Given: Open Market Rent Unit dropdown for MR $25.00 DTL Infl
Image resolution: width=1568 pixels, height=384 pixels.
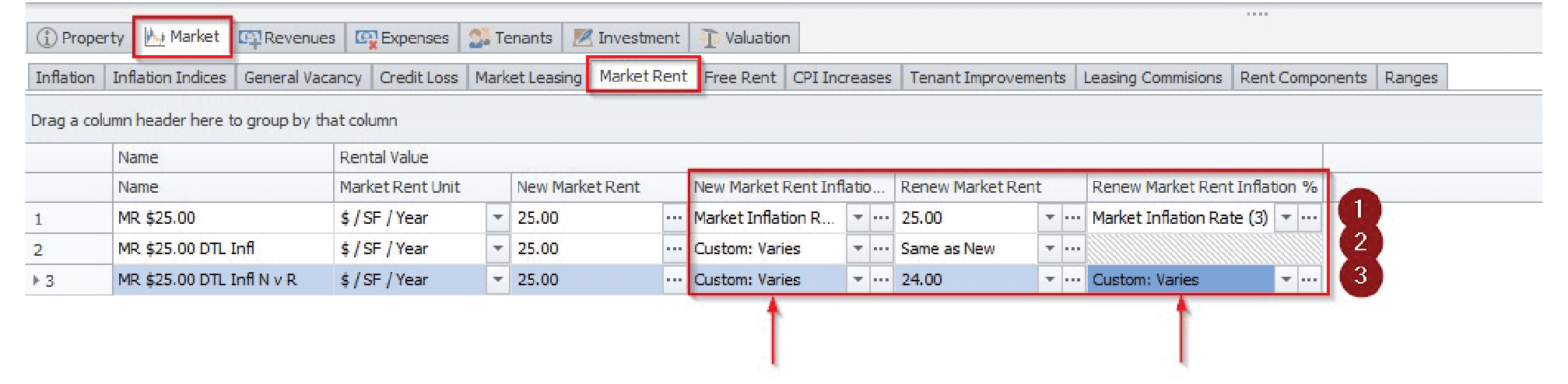Looking at the screenshot, I should (x=497, y=249).
